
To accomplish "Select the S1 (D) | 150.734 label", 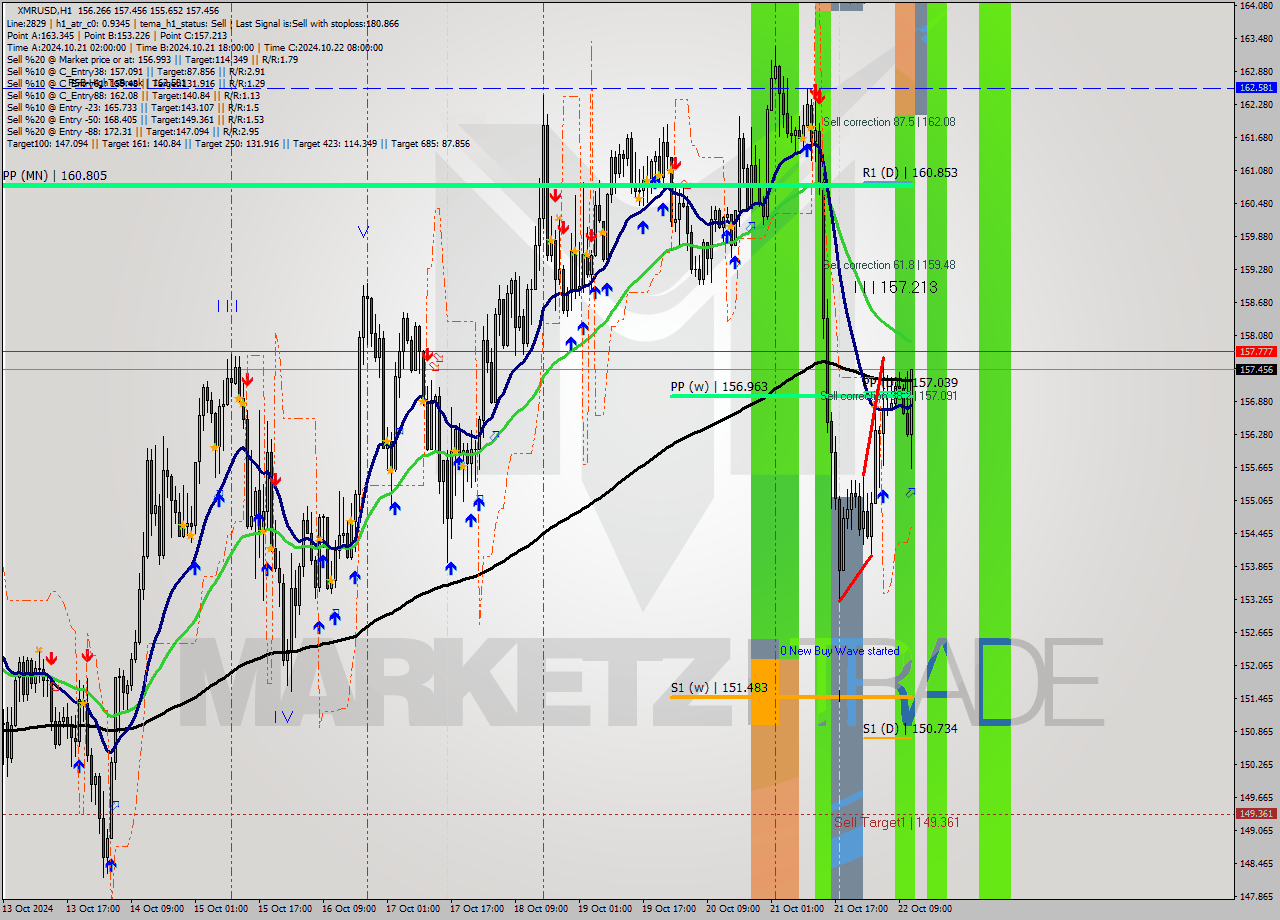I will click(910, 729).
